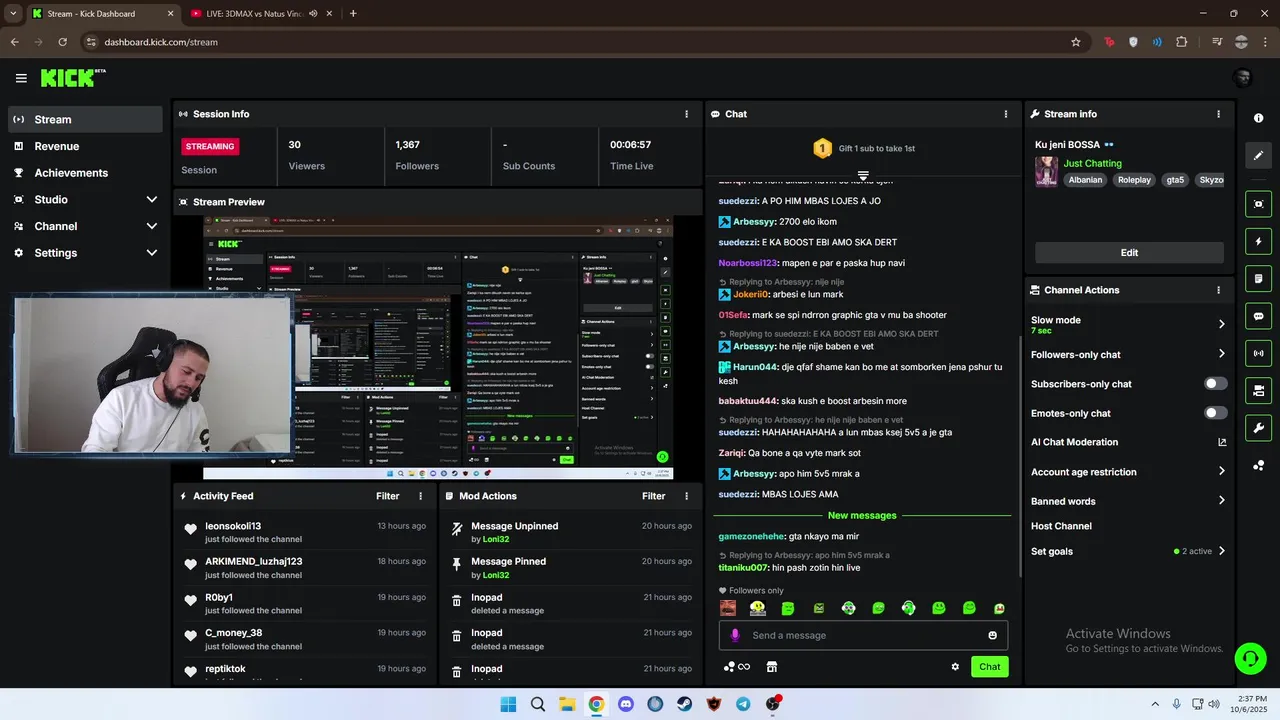Open Mod Actions three-dot menu

[x=686, y=496]
